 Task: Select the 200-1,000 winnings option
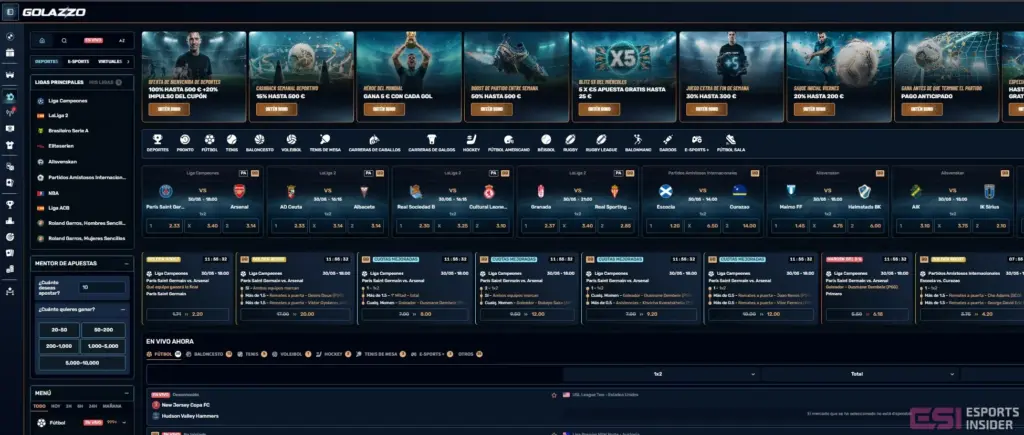click(x=59, y=347)
